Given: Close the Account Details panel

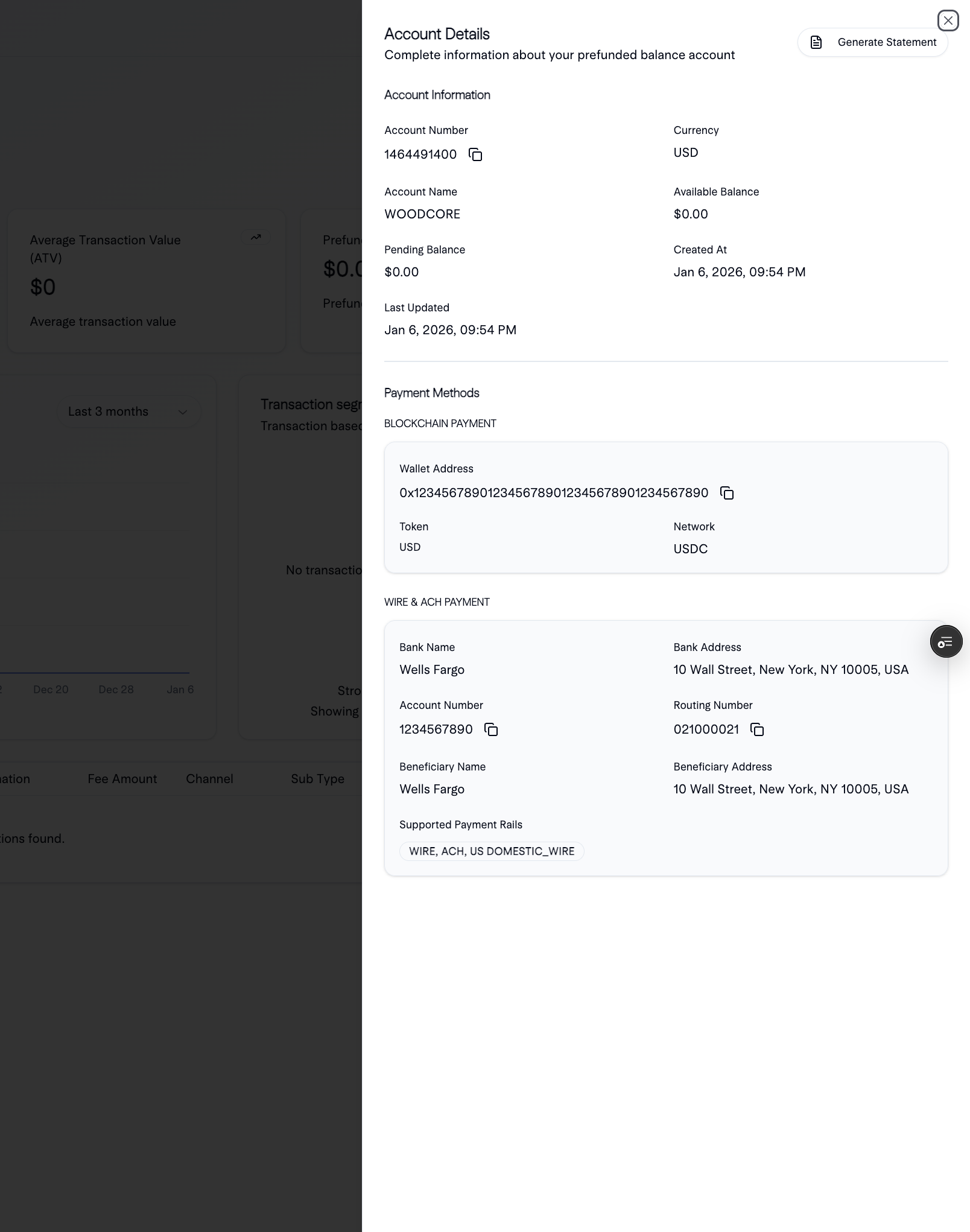Looking at the screenshot, I should [x=948, y=21].
